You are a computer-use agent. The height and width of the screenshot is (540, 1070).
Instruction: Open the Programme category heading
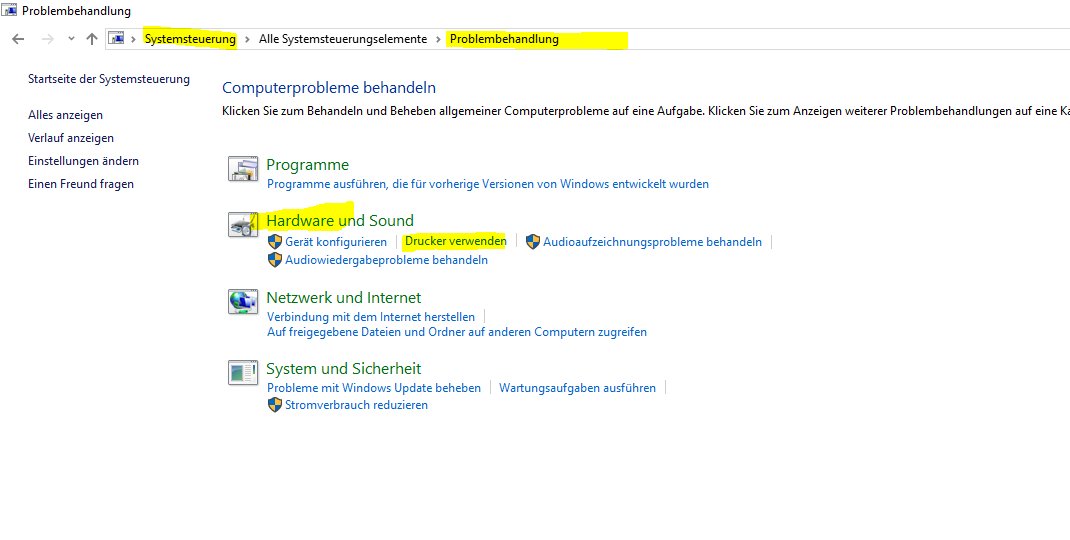tap(307, 165)
